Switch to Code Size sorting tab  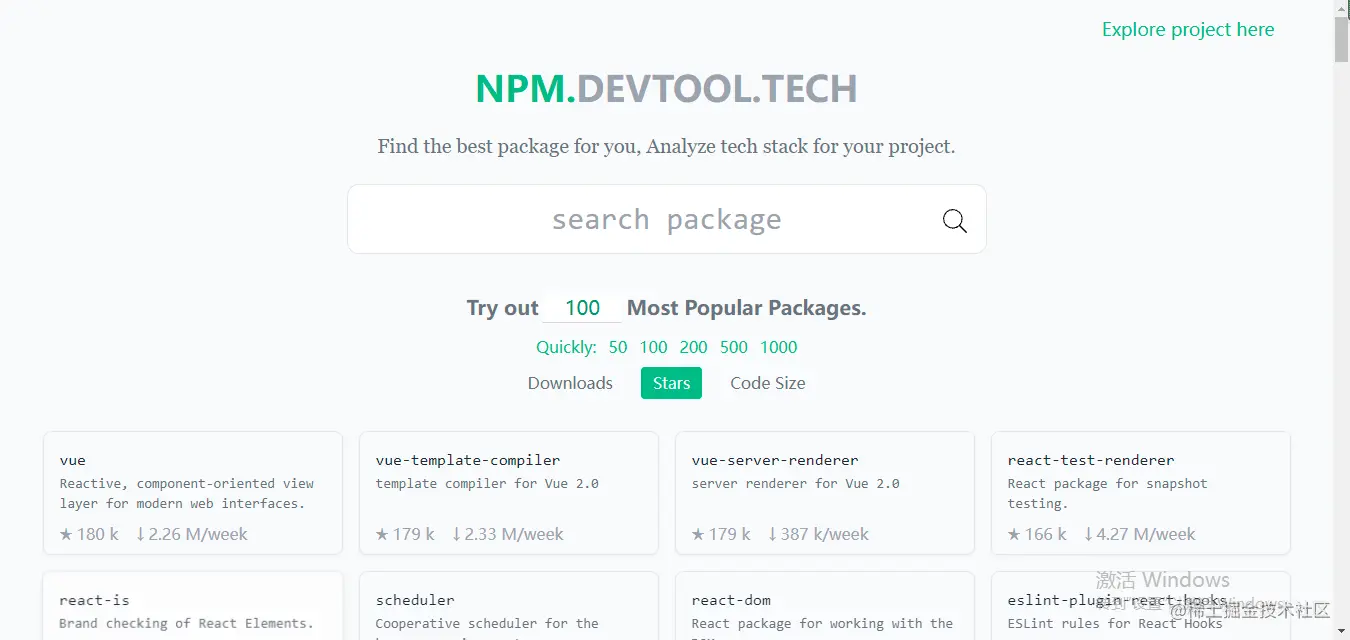tap(767, 383)
